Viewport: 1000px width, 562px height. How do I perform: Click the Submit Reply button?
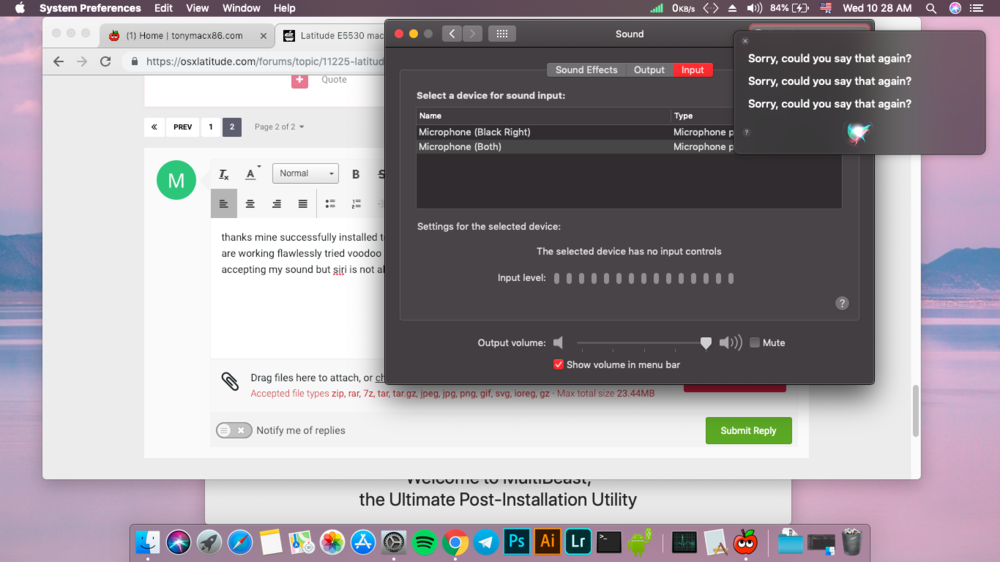(748, 430)
